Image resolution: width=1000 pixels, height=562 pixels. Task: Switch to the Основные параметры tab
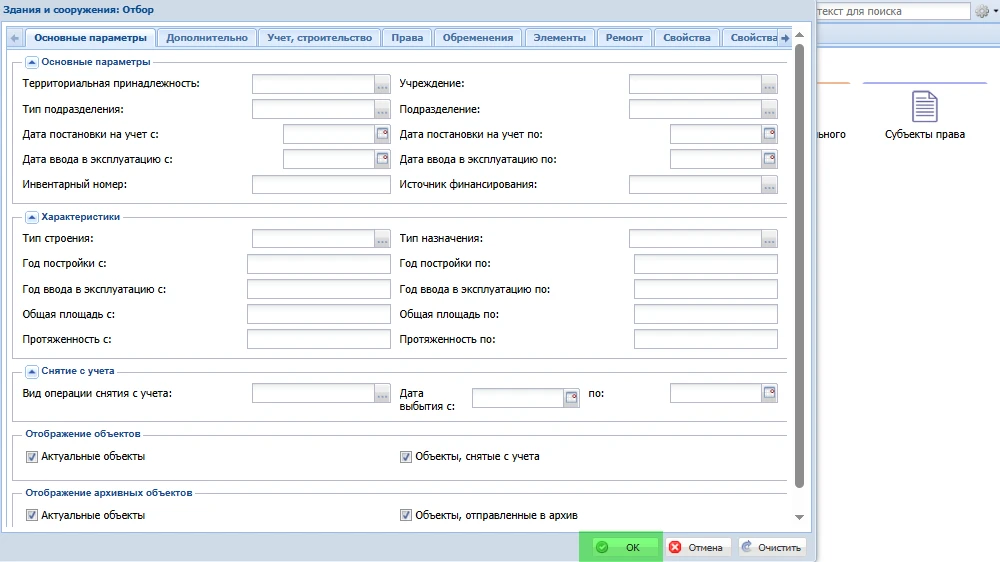point(91,38)
